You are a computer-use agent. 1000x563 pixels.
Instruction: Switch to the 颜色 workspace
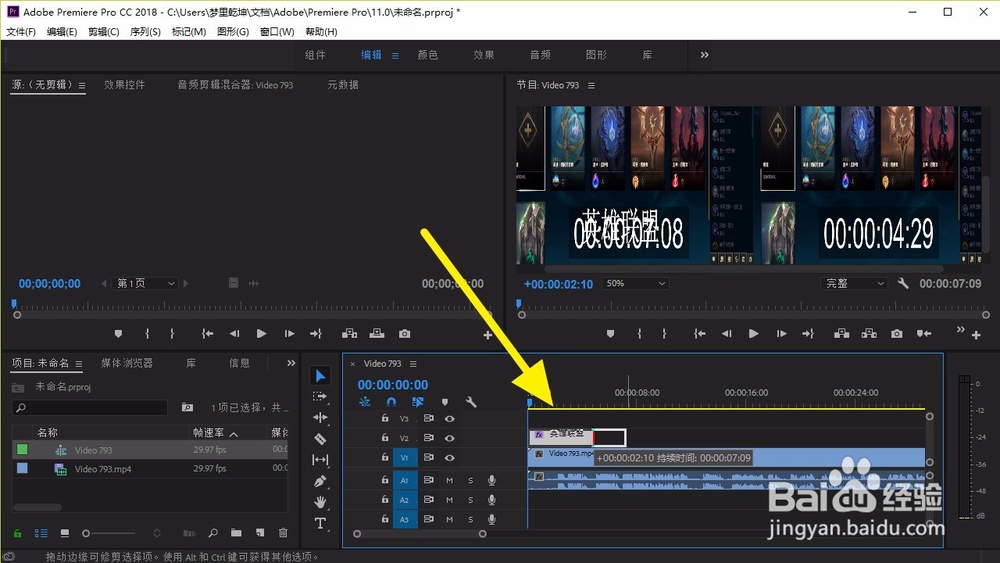click(428, 55)
